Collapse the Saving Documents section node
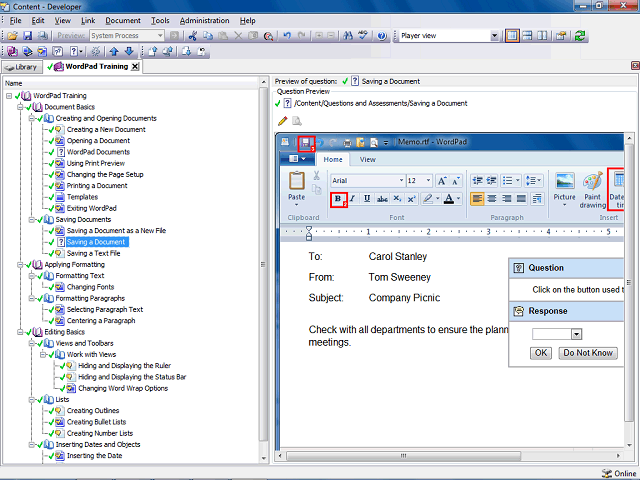The height and width of the screenshot is (480, 640). 31,220
